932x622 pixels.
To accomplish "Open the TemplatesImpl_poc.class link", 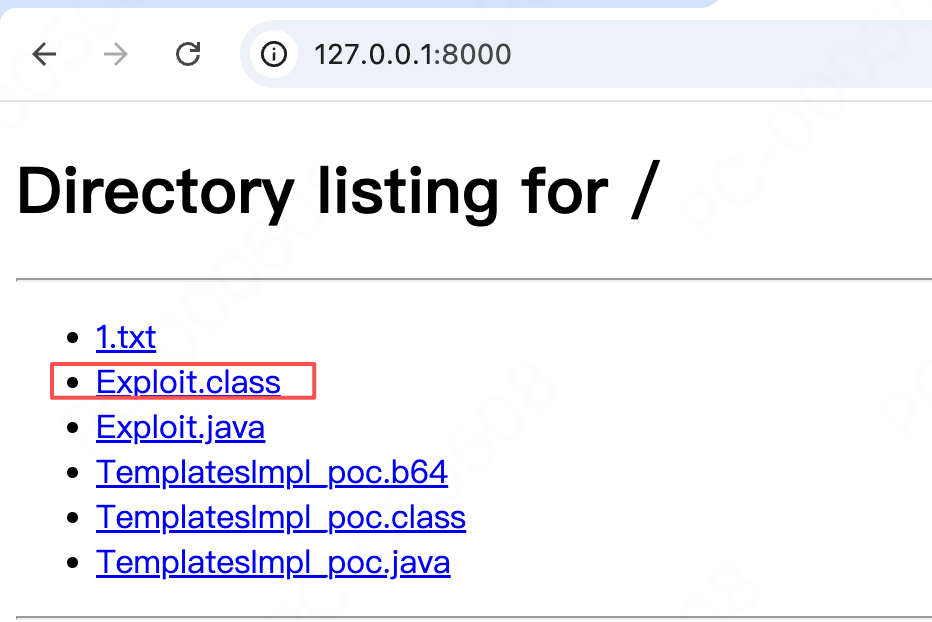I will [x=281, y=517].
